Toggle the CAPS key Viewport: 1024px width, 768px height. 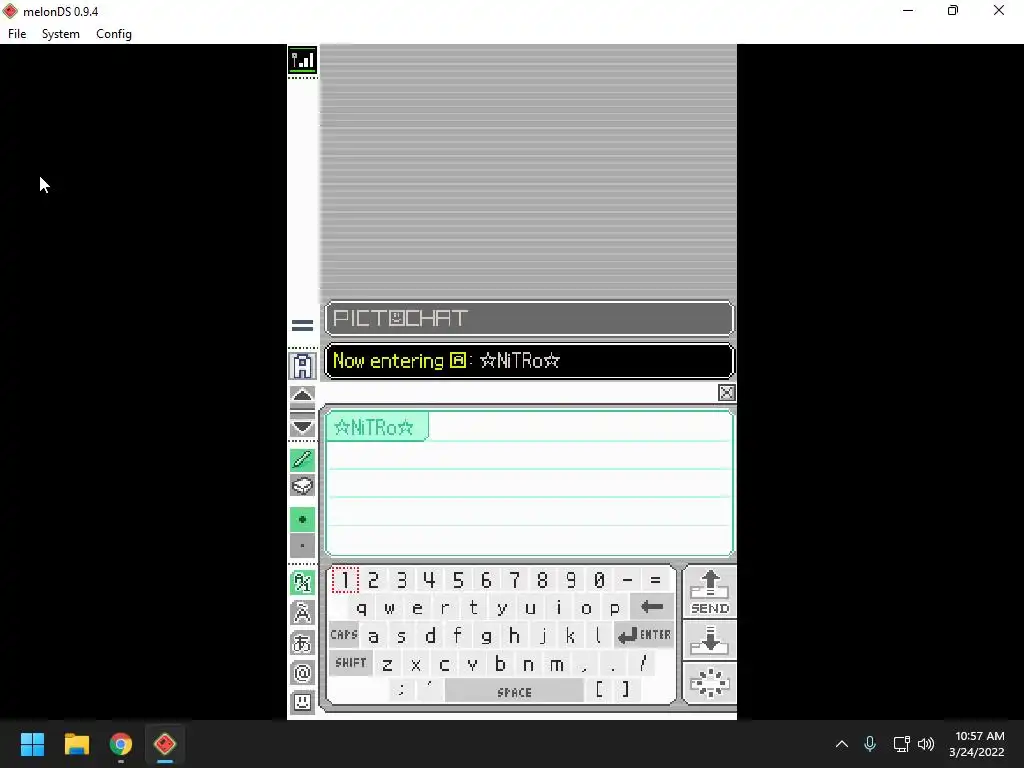[x=344, y=635]
